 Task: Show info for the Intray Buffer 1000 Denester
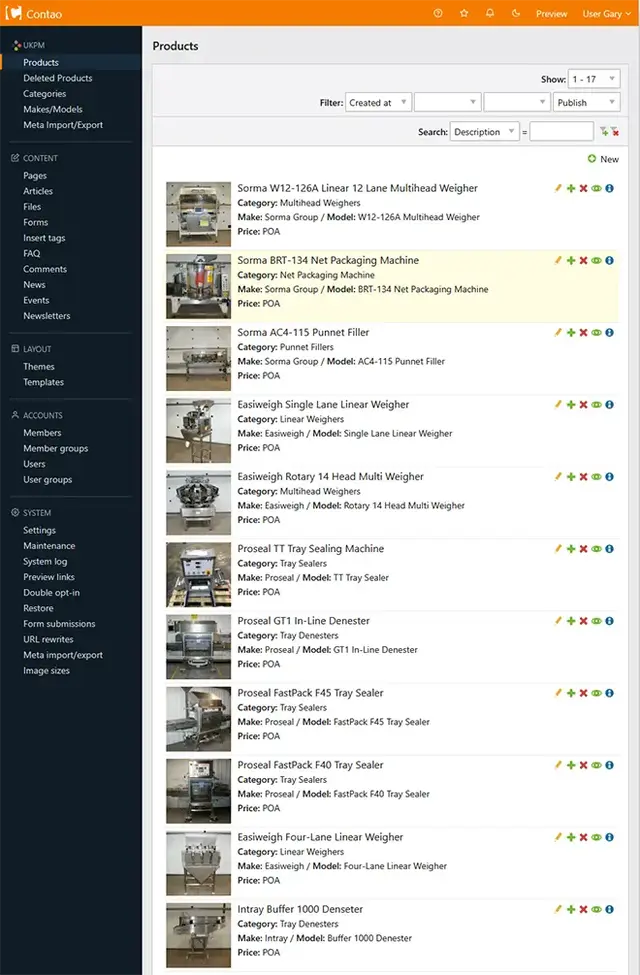pyautogui.click(x=610, y=909)
